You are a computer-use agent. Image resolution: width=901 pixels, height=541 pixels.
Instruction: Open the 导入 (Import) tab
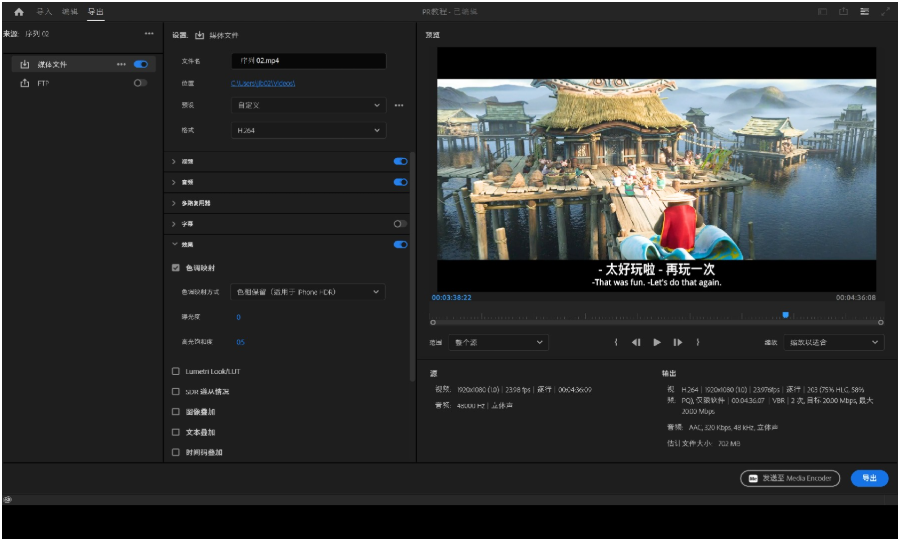pos(44,11)
